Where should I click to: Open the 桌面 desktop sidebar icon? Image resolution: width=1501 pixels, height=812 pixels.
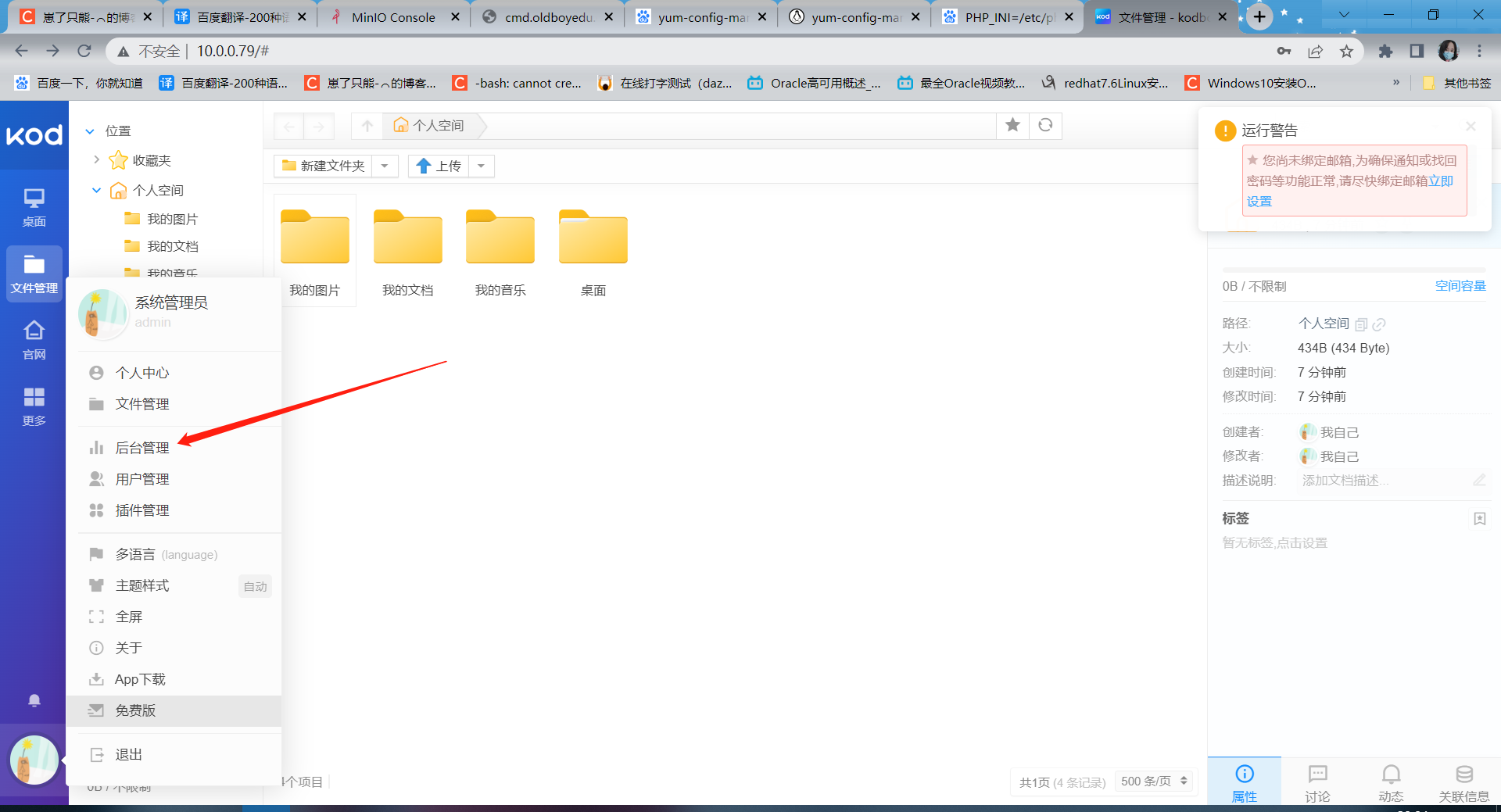tap(34, 207)
